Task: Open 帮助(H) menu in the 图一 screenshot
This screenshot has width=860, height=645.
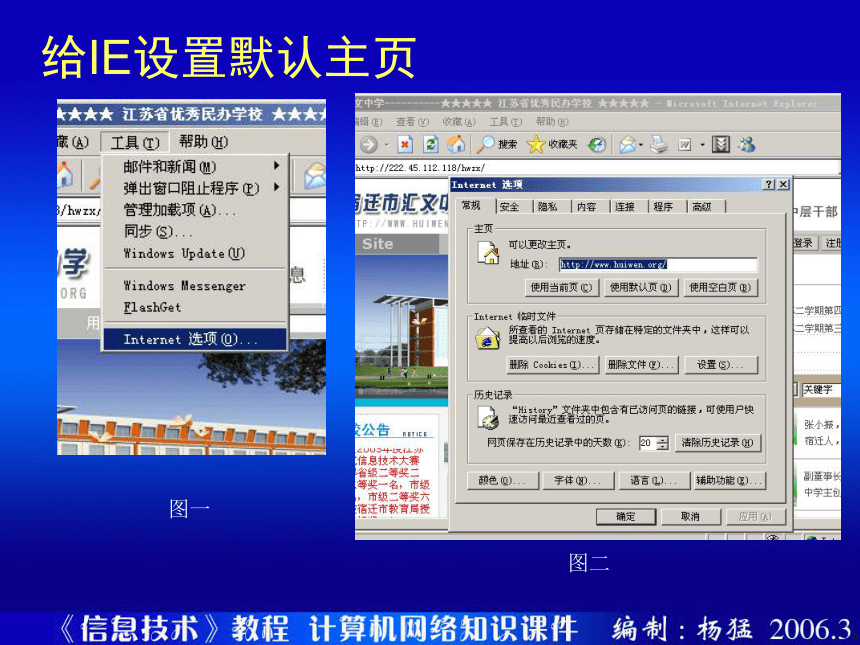Action: tap(203, 142)
